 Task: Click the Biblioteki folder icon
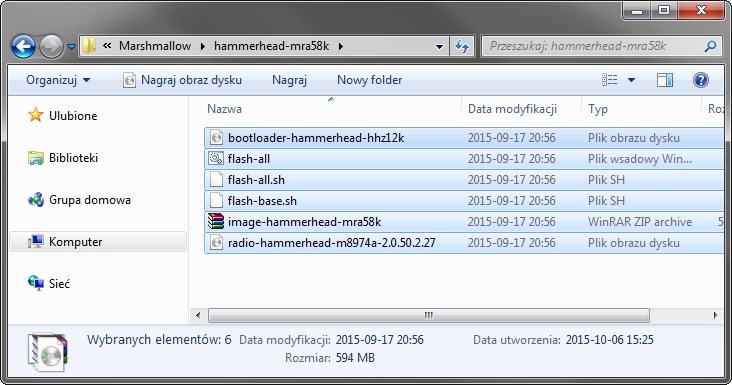tap(35, 158)
